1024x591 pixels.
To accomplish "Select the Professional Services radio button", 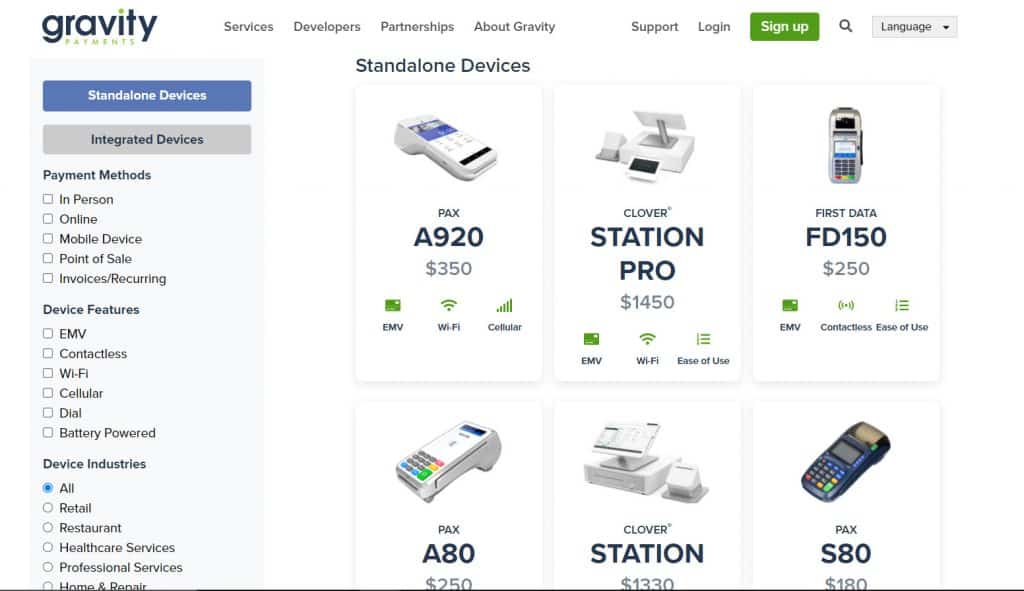I will tap(48, 567).
